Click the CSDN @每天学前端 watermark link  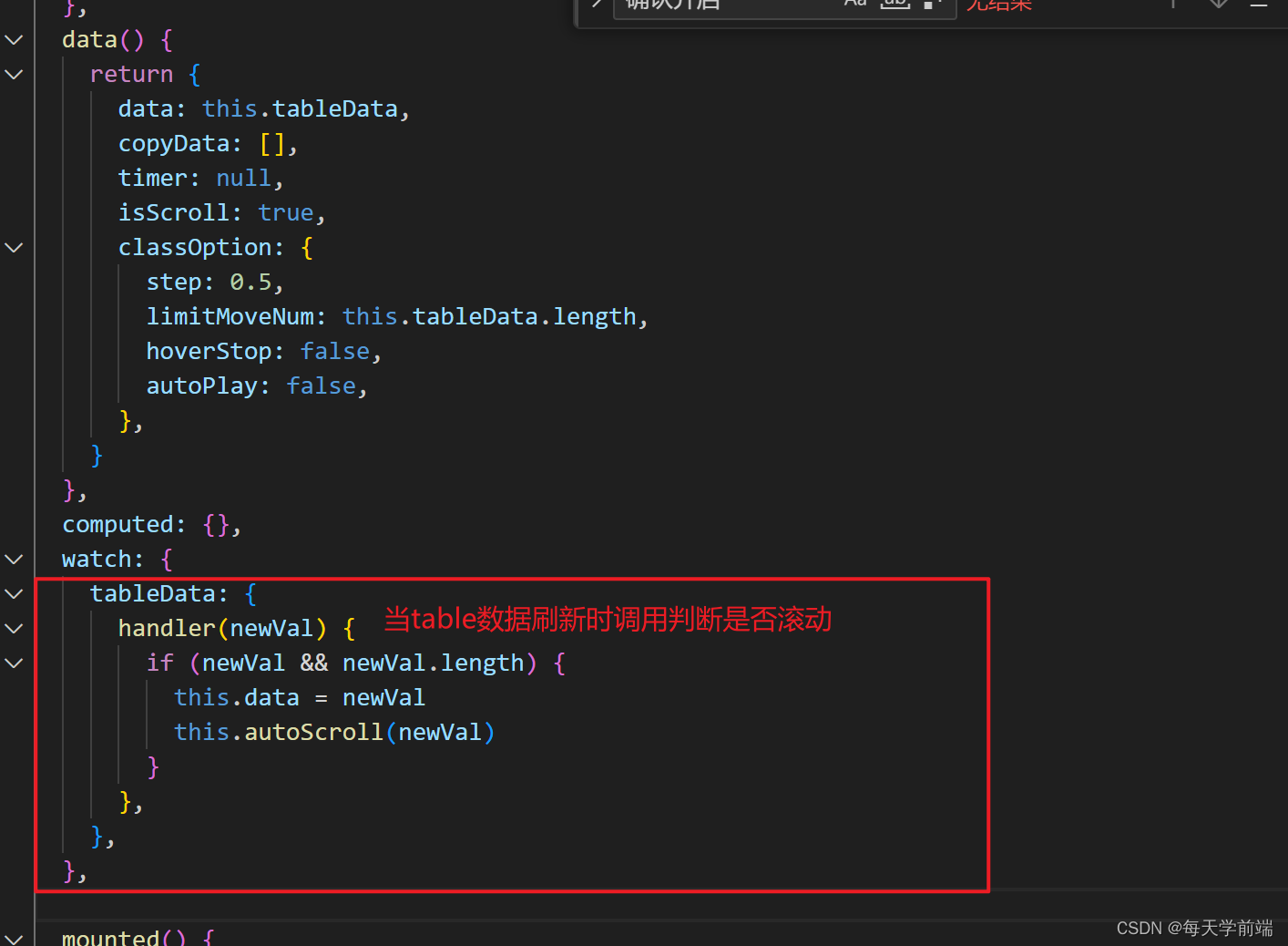(x=1194, y=928)
